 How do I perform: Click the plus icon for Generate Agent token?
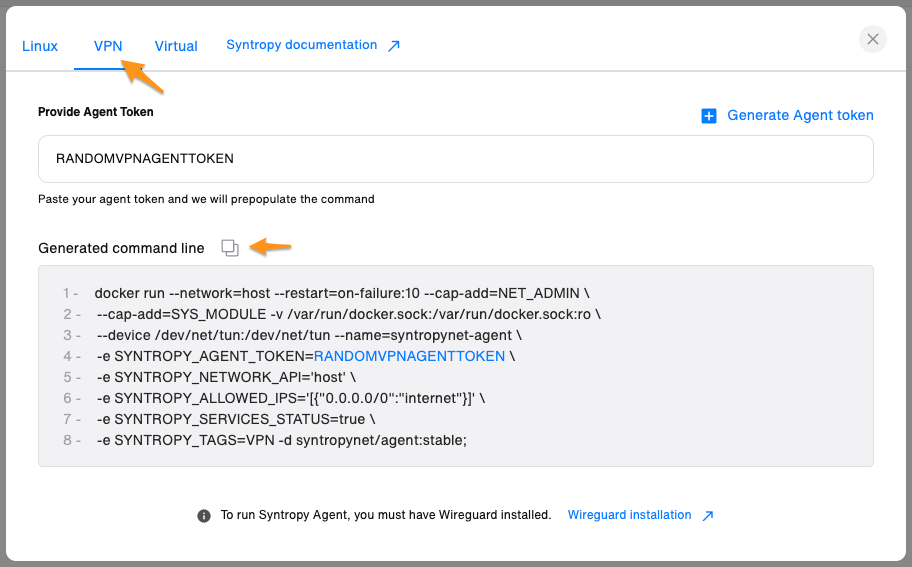click(x=709, y=116)
